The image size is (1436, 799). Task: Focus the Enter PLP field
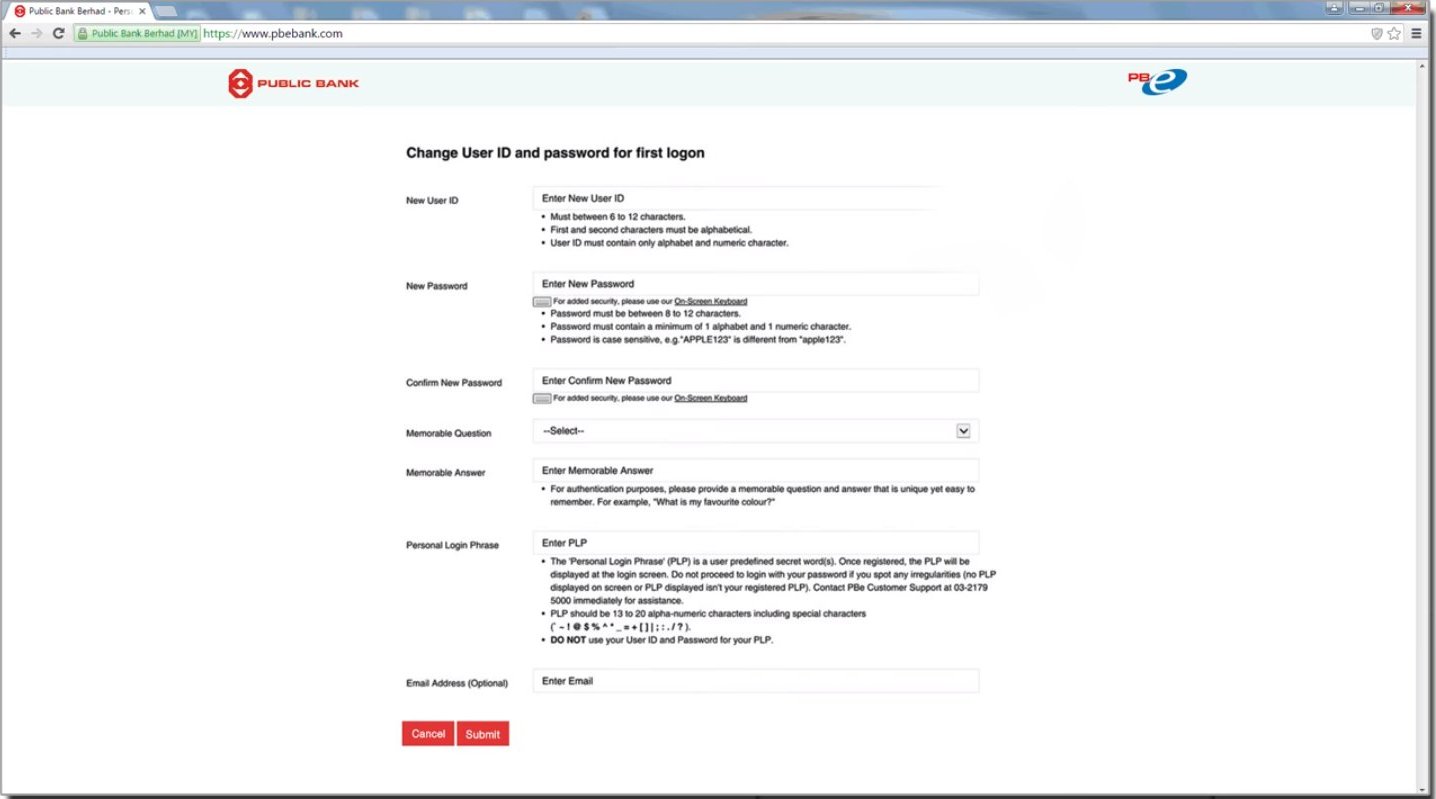755,543
